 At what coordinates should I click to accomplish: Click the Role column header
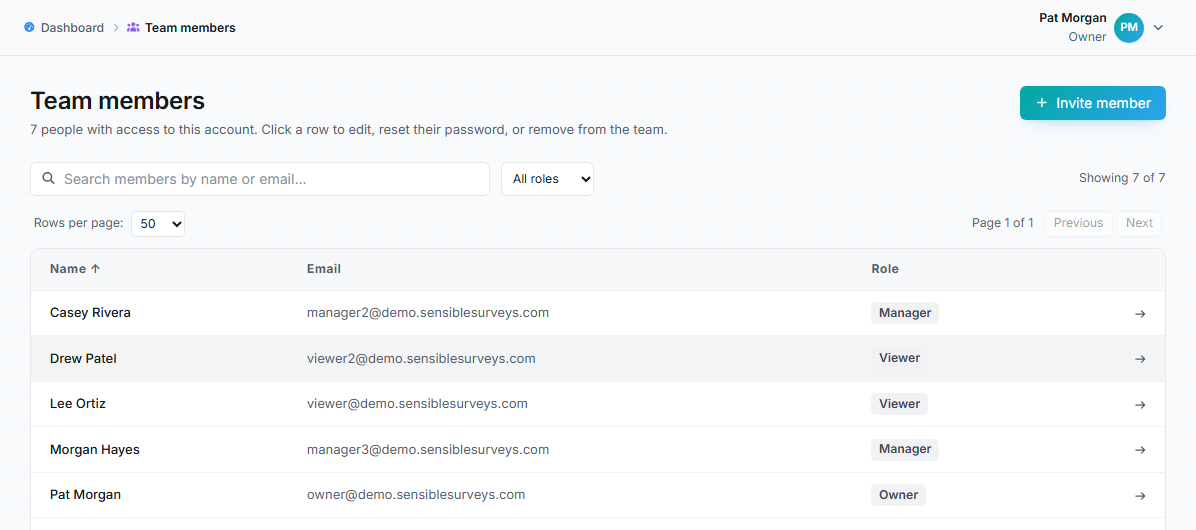885,268
